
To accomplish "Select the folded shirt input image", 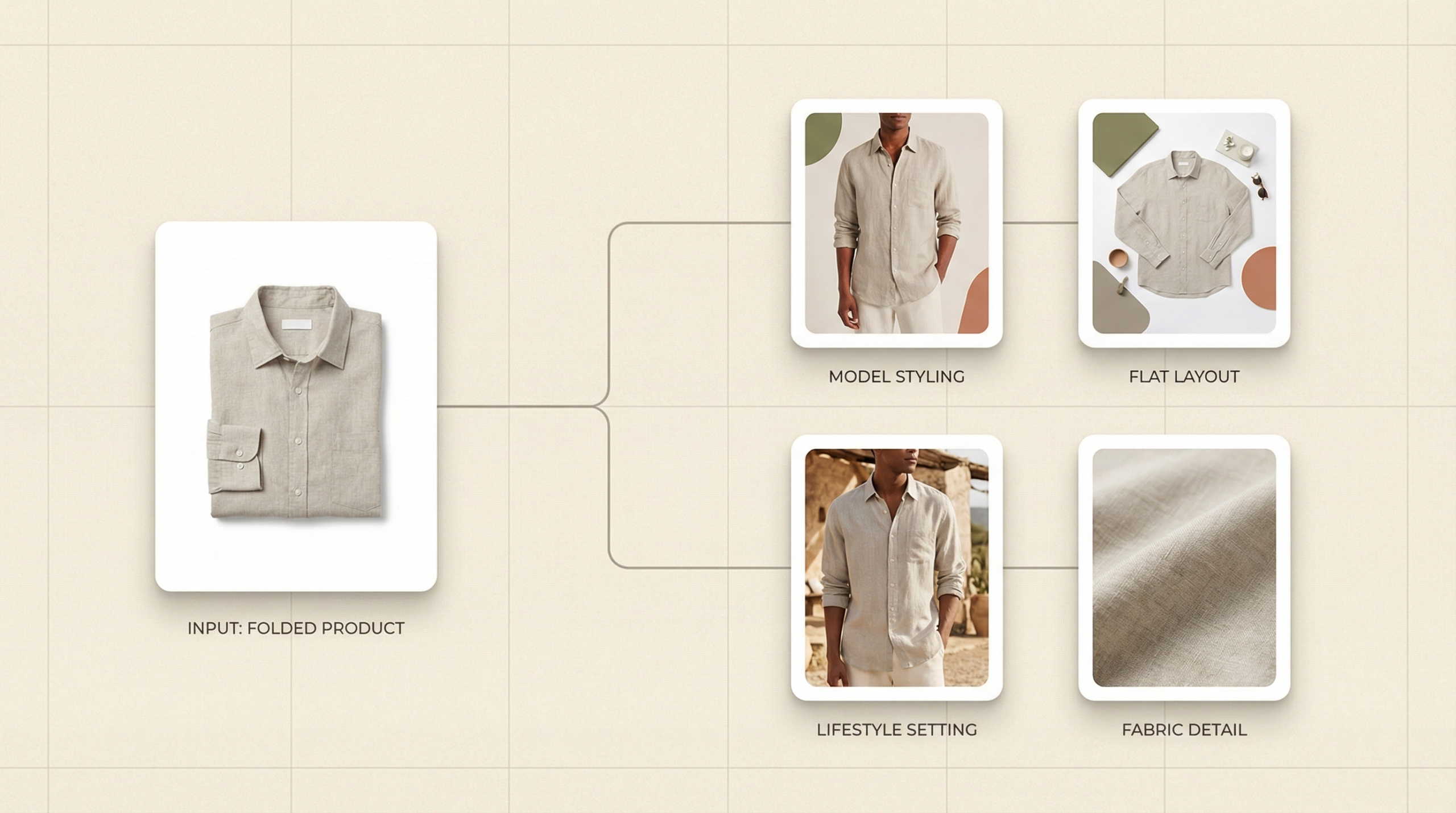I will tap(296, 406).
